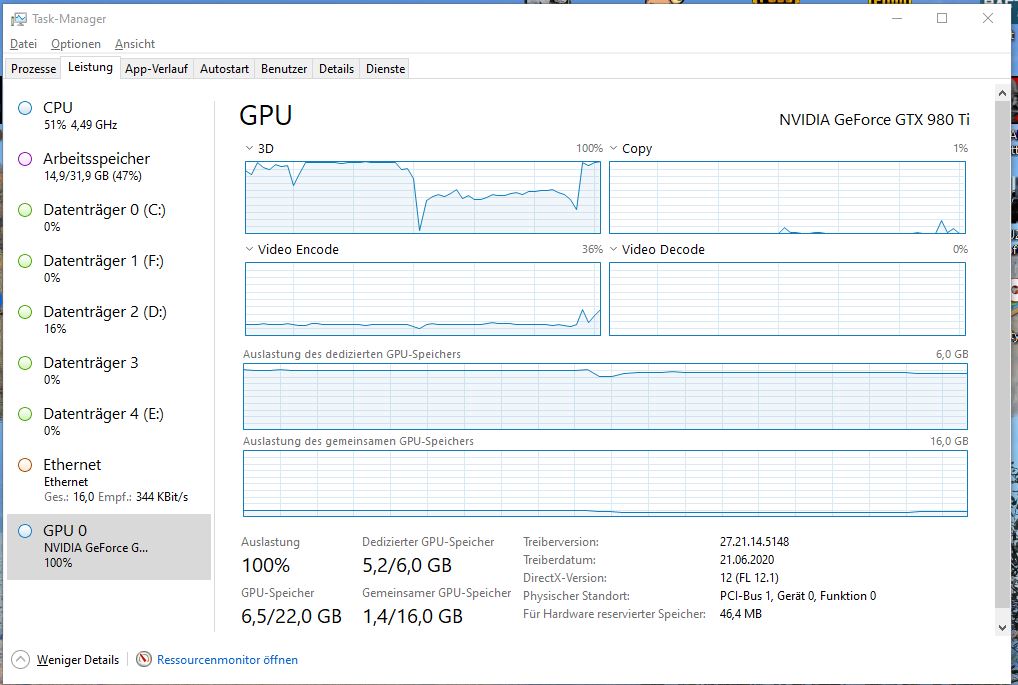
Task: Open the Optionen menu
Action: point(75,44)
